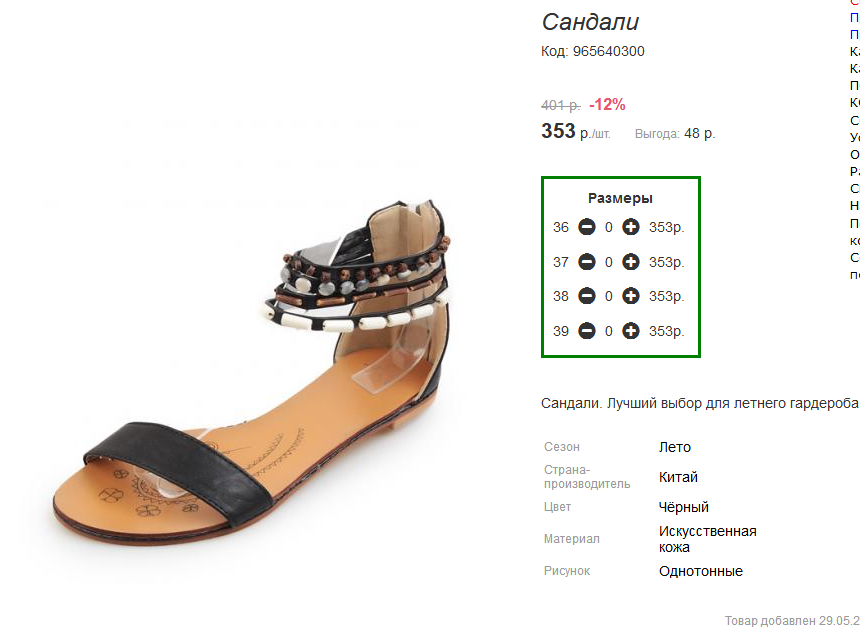Viewport: 860px width, 629px height.
Task: Decrease quantity for size 39
Action: coord(587,331)
